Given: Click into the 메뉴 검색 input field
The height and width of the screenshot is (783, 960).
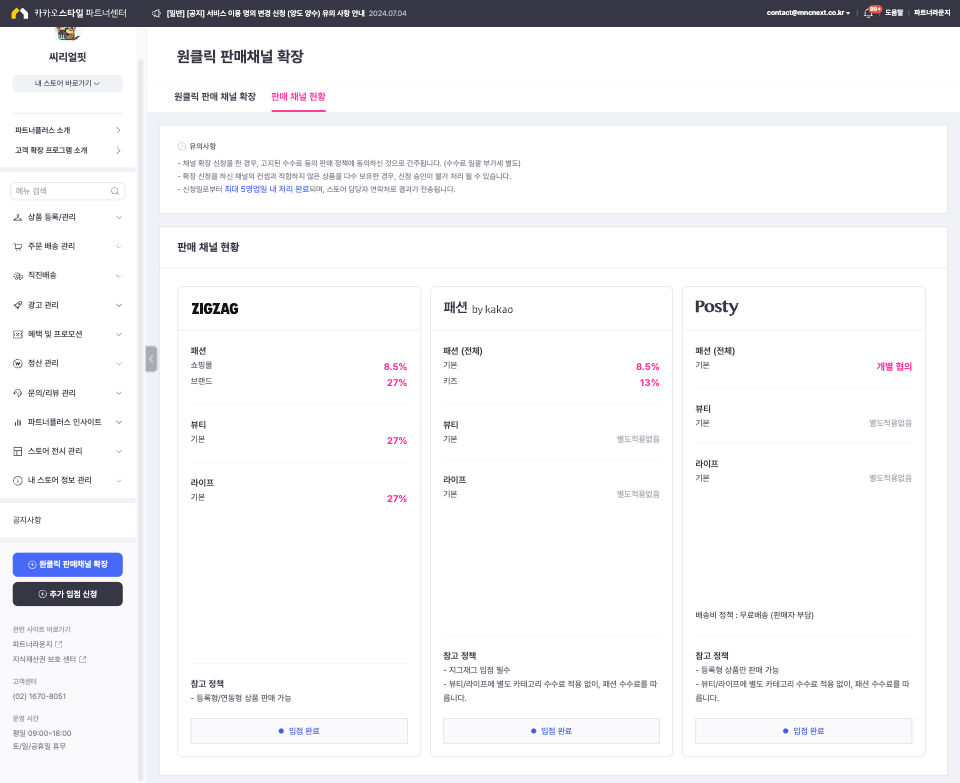Looking at the screenshot, I should [58, 191].
